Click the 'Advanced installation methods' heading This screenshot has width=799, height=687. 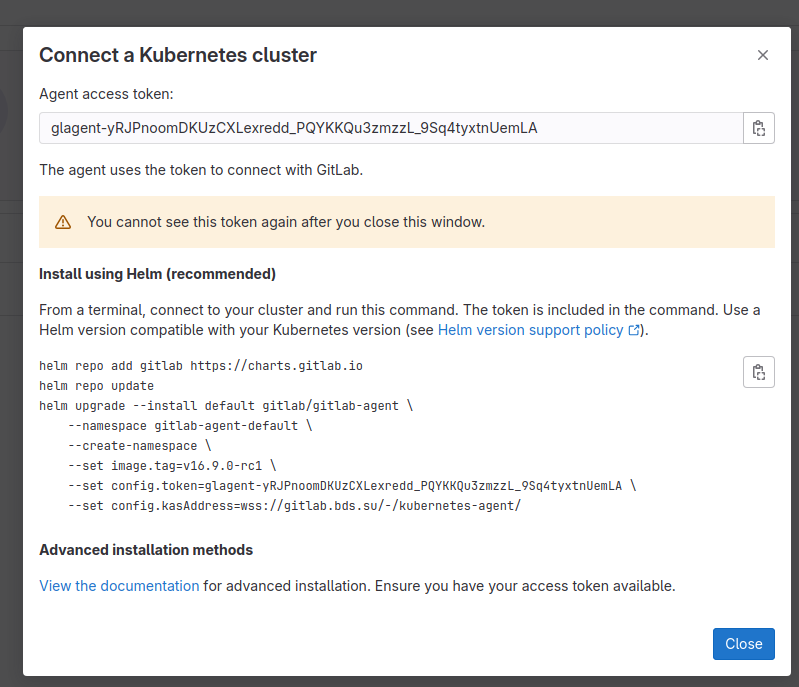tap(146, 550)
